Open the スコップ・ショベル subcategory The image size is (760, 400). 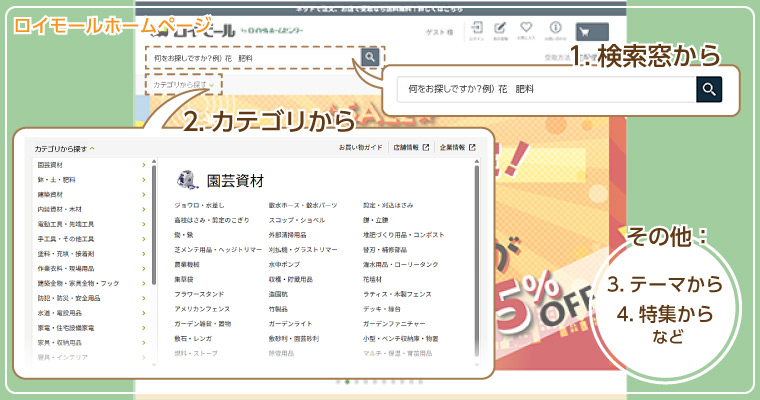coord(297,220)
